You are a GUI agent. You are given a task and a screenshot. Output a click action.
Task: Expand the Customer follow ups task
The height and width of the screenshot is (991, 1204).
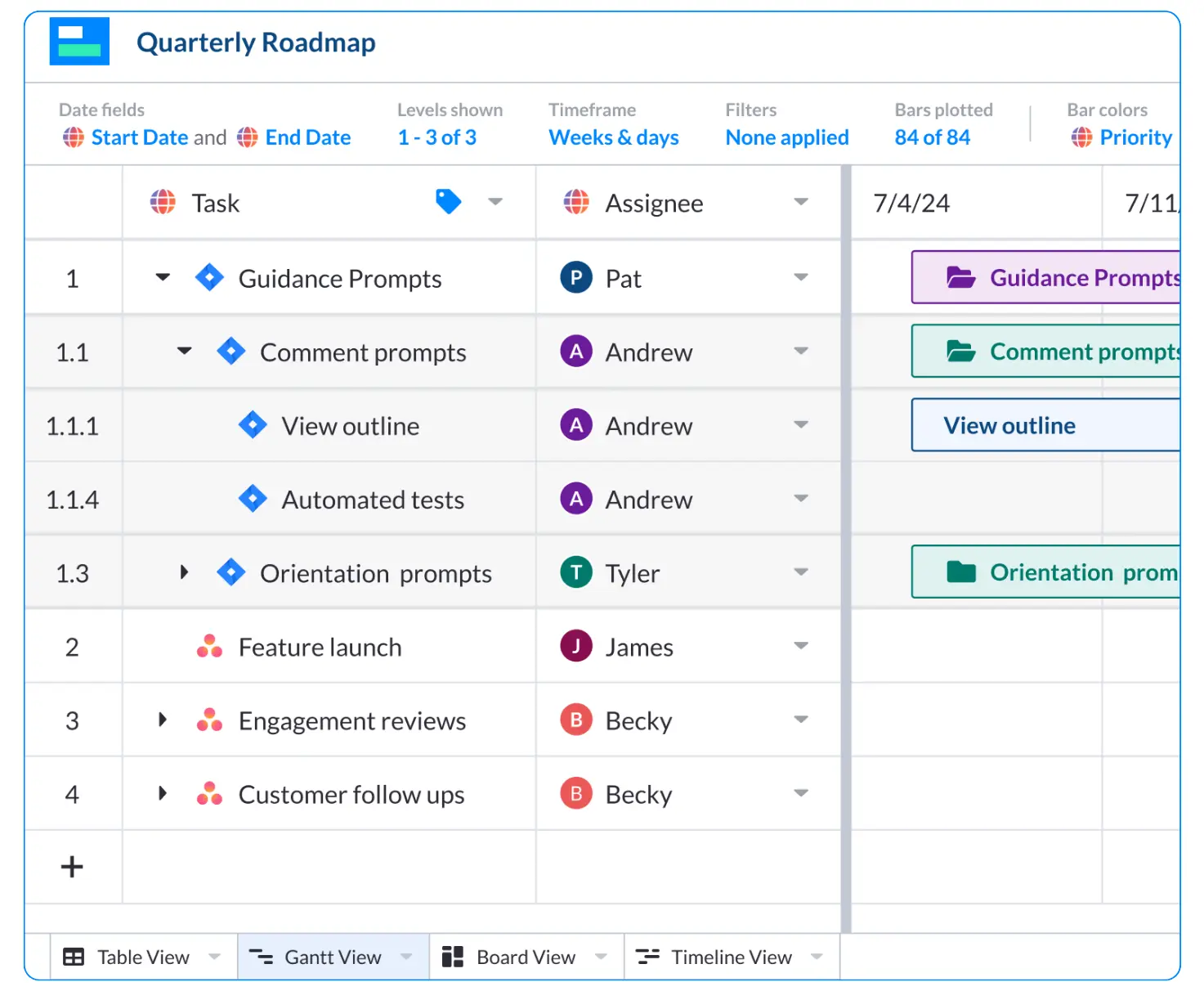click(163, 794)
